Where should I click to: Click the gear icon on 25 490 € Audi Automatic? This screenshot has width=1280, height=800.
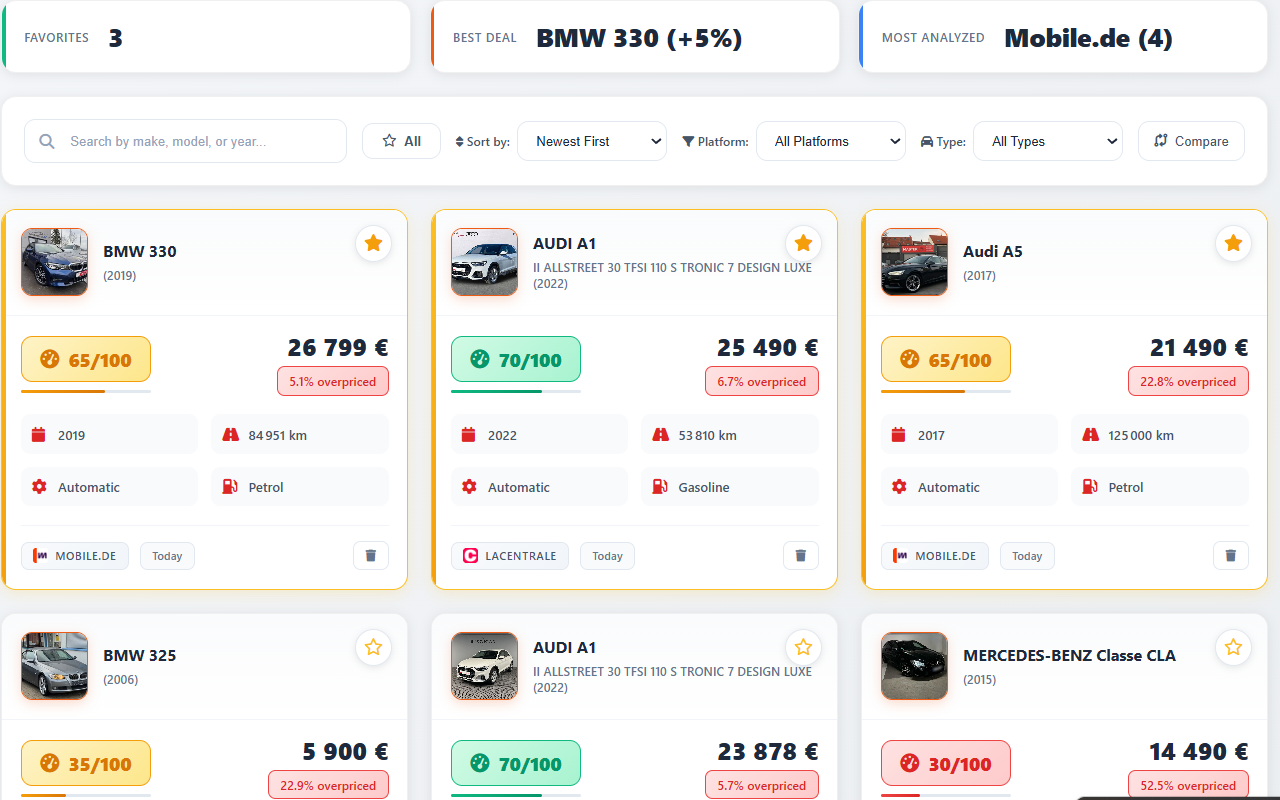(x=469, y=487)
